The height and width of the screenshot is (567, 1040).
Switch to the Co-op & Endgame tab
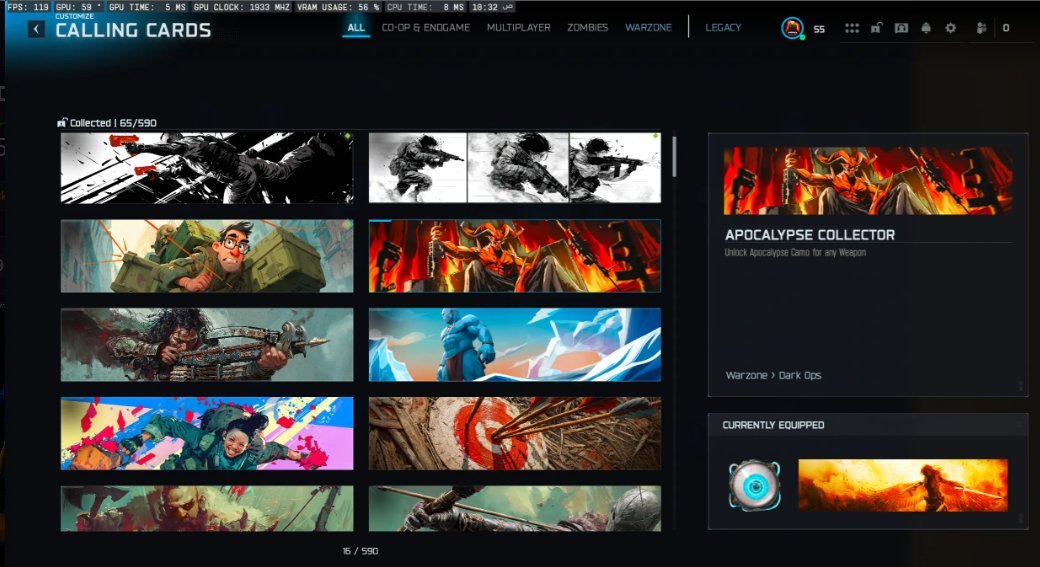click(425, 28)
